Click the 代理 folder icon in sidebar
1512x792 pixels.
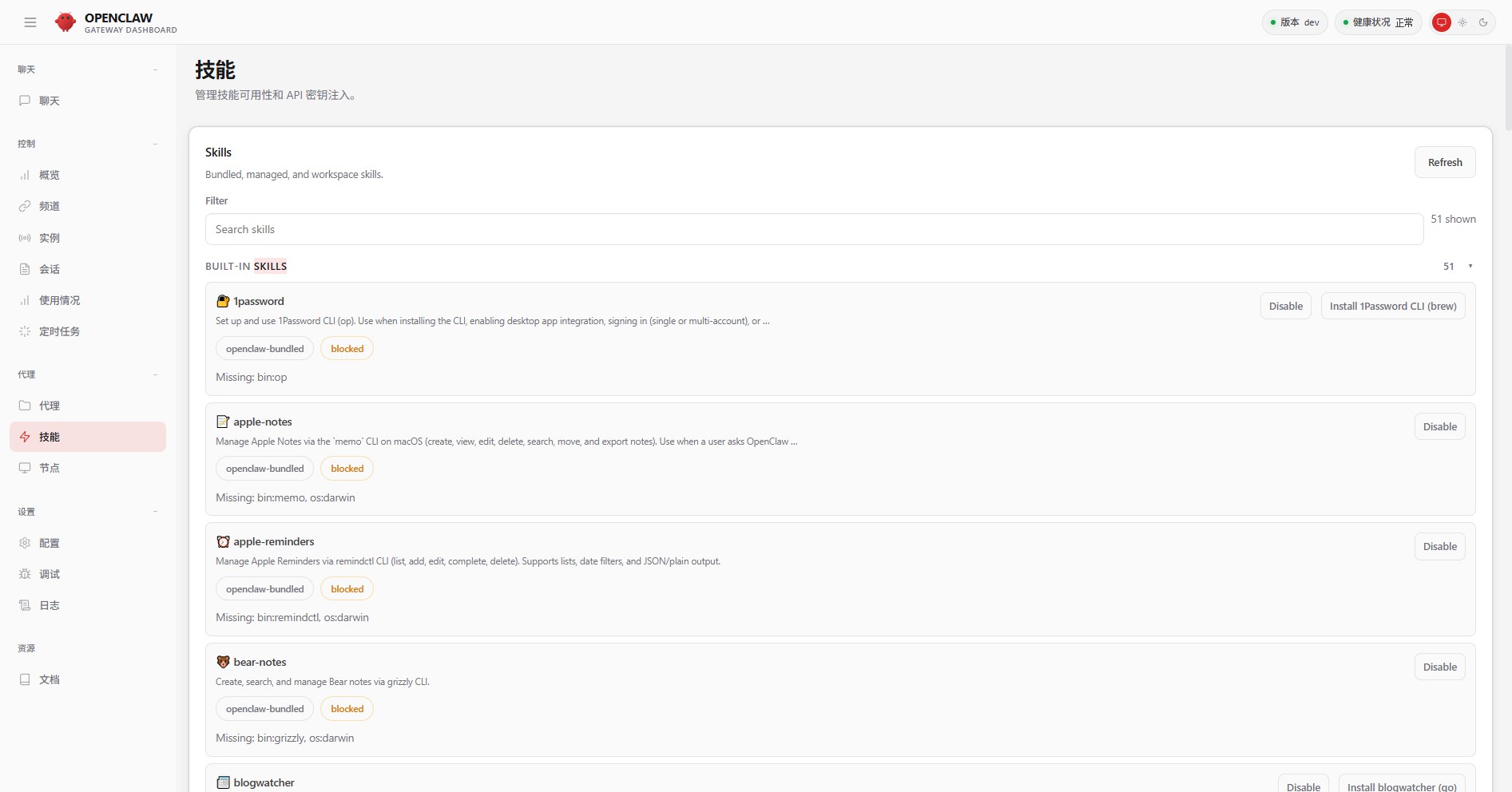25,406
